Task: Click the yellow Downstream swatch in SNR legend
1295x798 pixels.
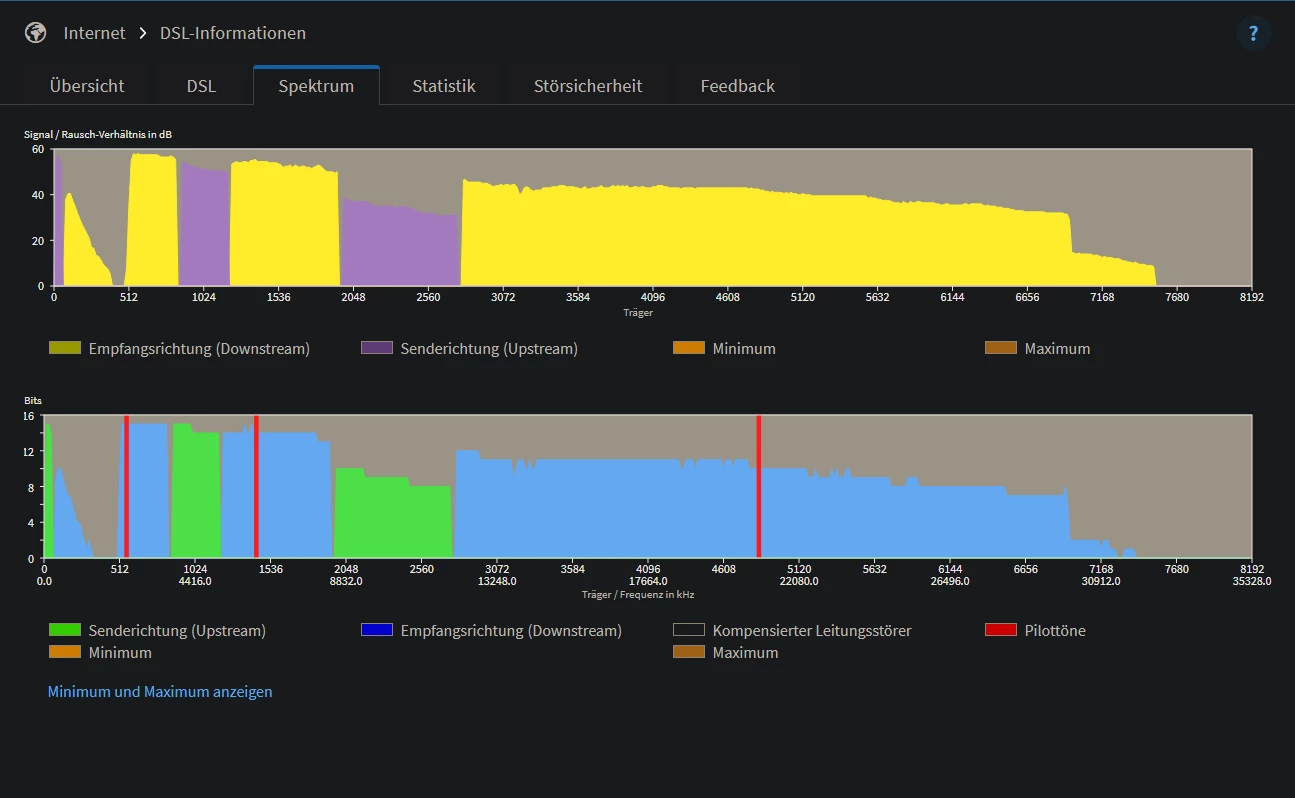Action: (x=64, y=348)
